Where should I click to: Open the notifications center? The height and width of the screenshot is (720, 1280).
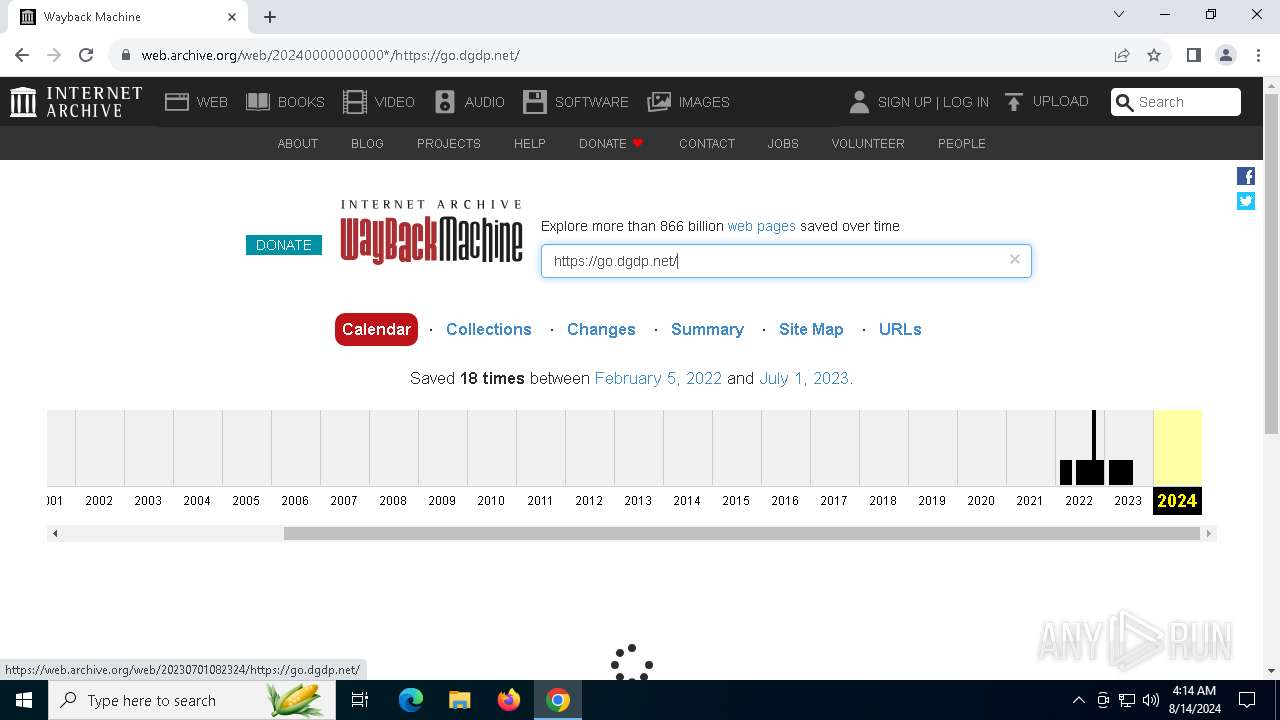(1247, 700)
